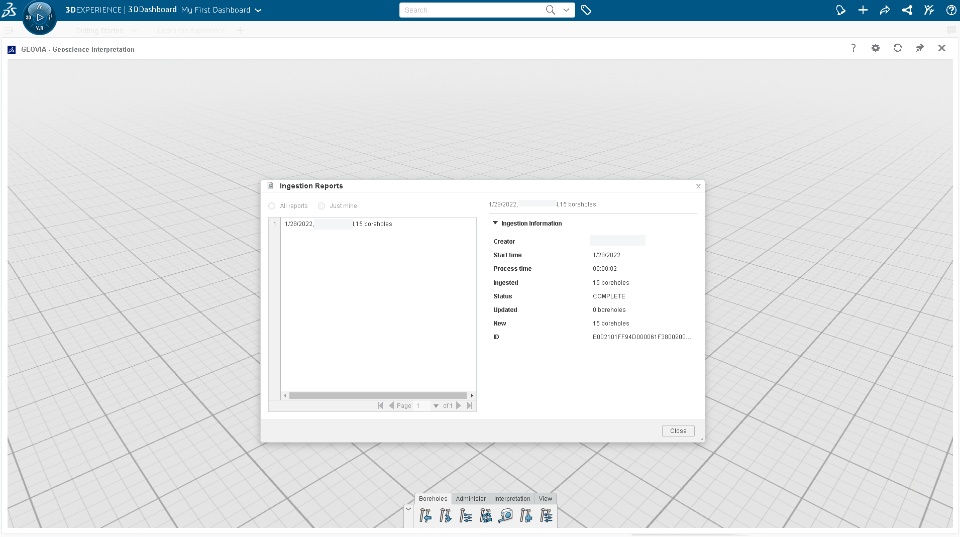Open the collaboration network icon
Screen dimensions: 960x537
coord(907,10)
